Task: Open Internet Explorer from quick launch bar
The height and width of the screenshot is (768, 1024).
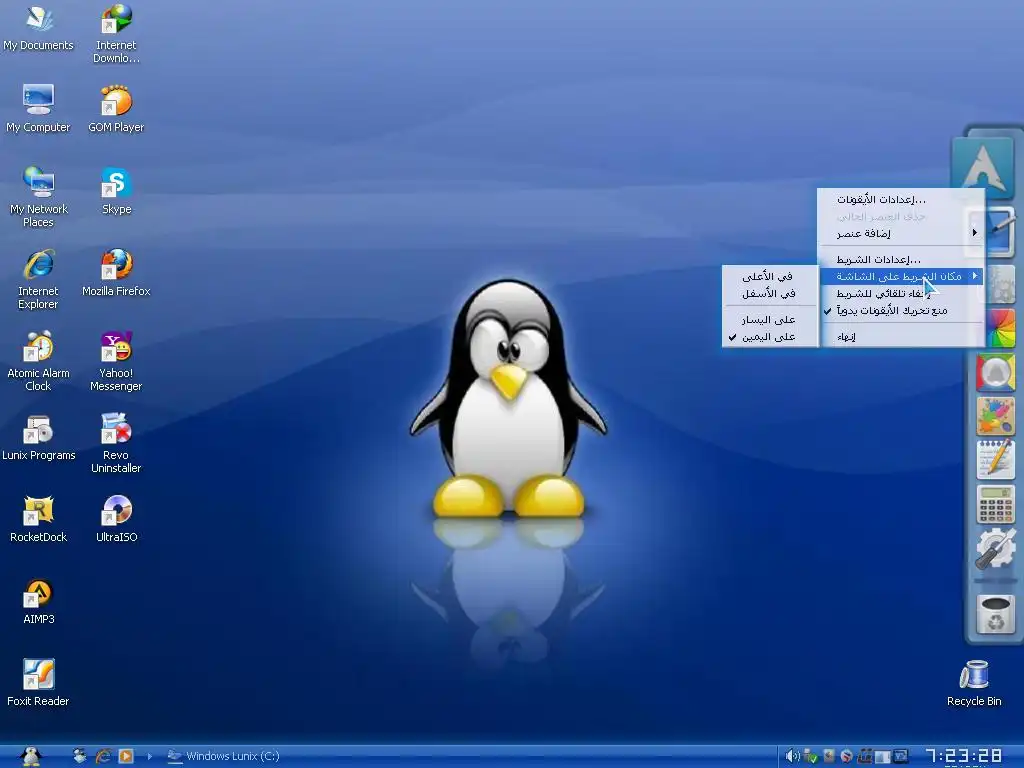Action: pyautogui.click(x=103, y=756)
